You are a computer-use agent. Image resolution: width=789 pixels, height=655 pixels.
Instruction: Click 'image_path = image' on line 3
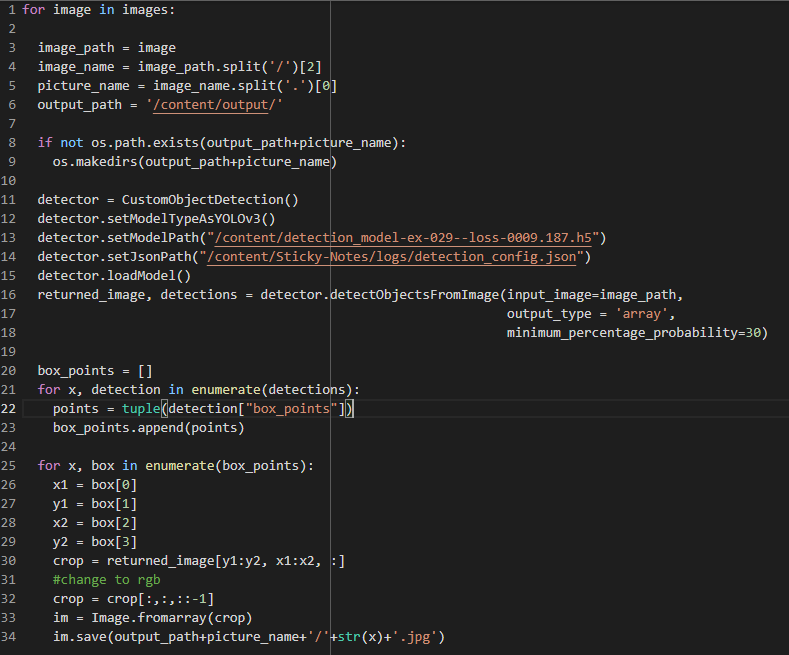[x=107, y=48]
